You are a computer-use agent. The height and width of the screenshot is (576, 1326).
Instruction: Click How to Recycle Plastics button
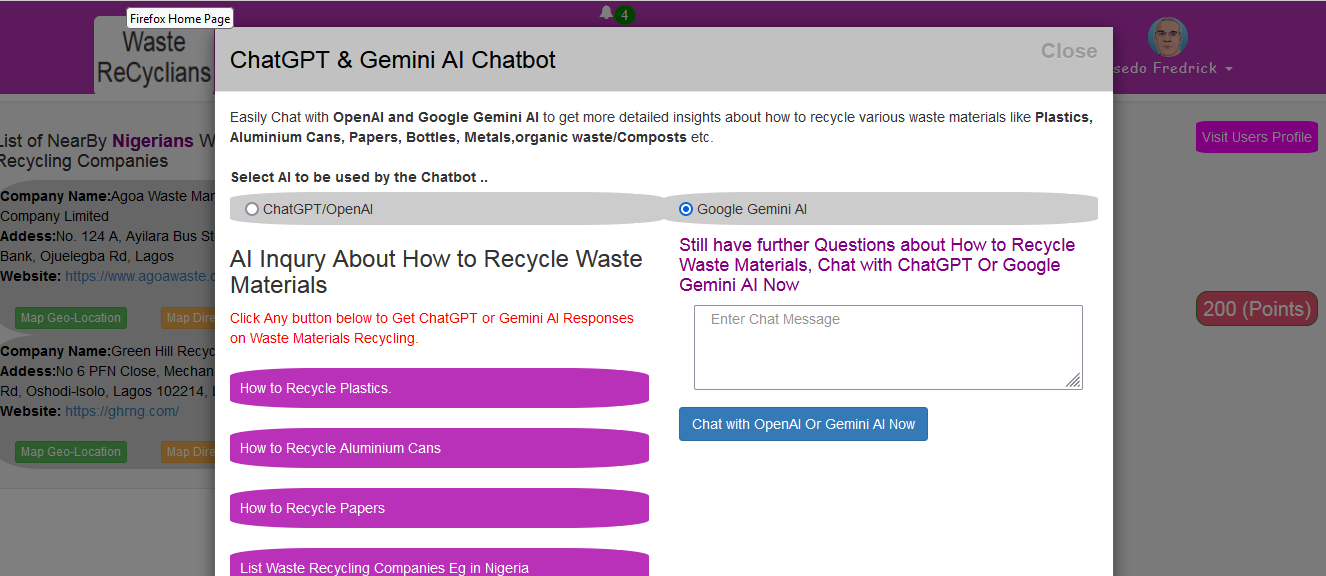click(x=439, y=388)
